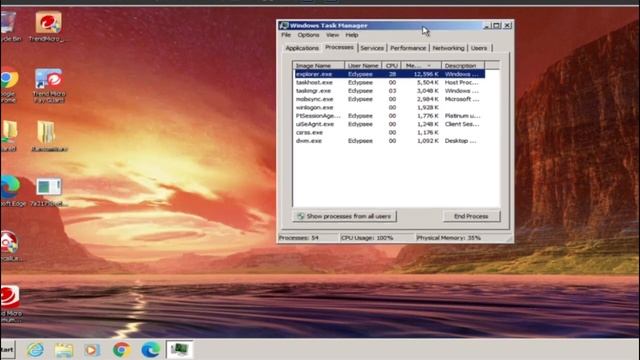Sort by Description column header
This screenshot has width=640, height=360.
tap(463, 66)
